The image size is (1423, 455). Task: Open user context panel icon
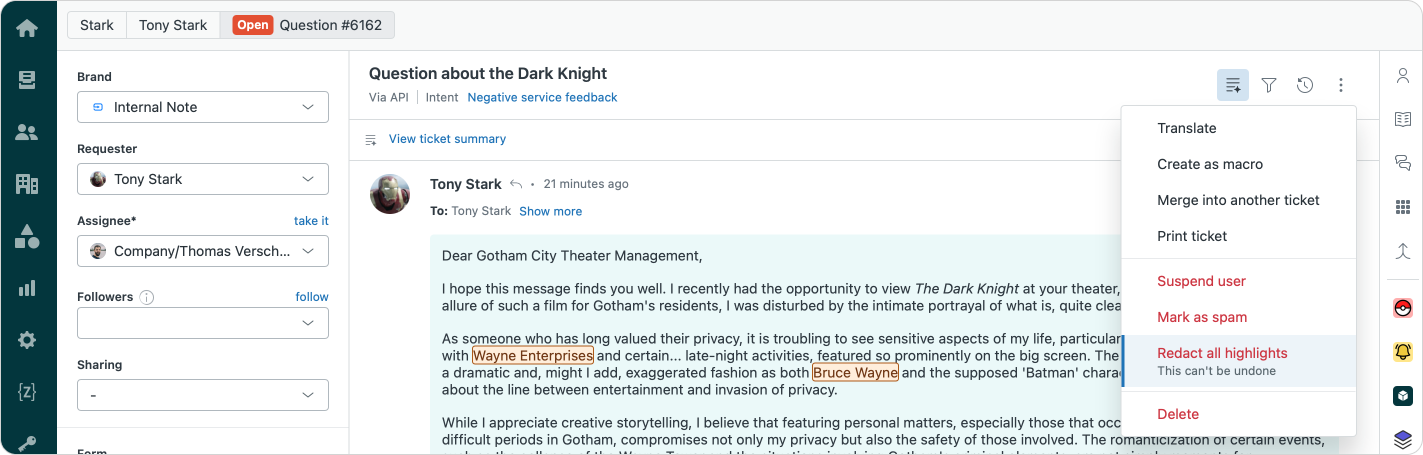tap(1402, 76)
